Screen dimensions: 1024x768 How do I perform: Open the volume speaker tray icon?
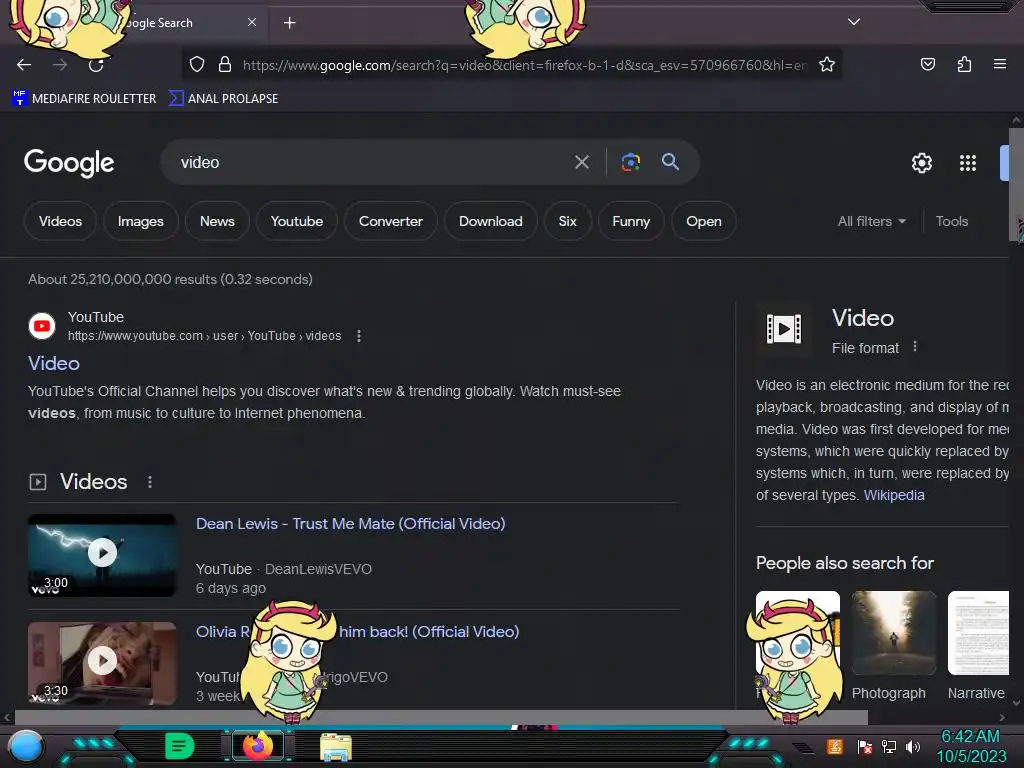[913, 746]
